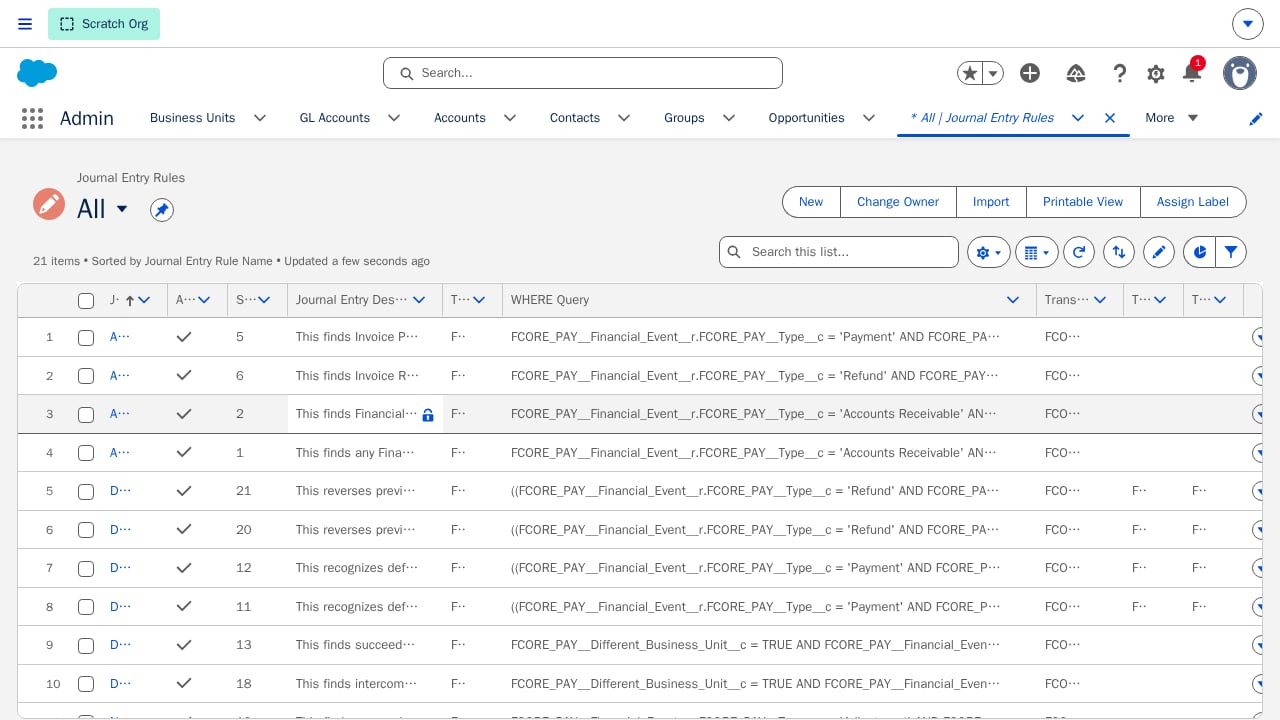The image size is (1280, 720).
Task: Click the sort arrows list button
Action: (x=1119, y=252)
